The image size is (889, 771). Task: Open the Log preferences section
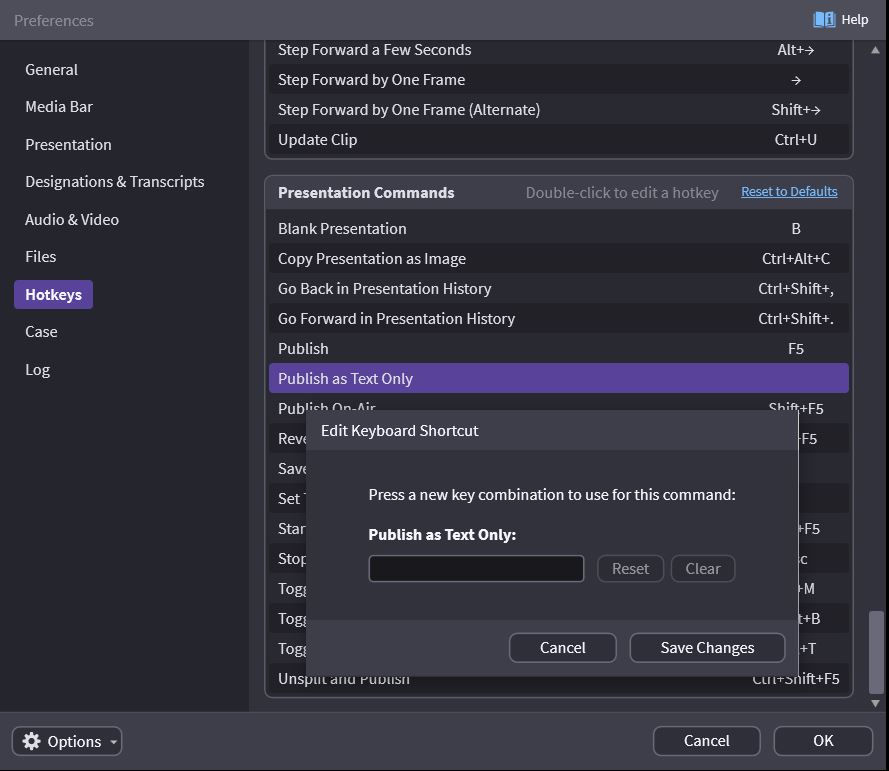[37, 370]
